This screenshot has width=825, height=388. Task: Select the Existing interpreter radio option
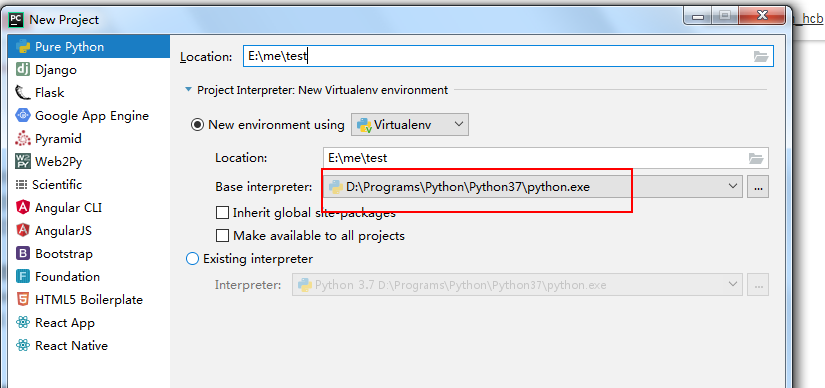(x=193, y=259)
